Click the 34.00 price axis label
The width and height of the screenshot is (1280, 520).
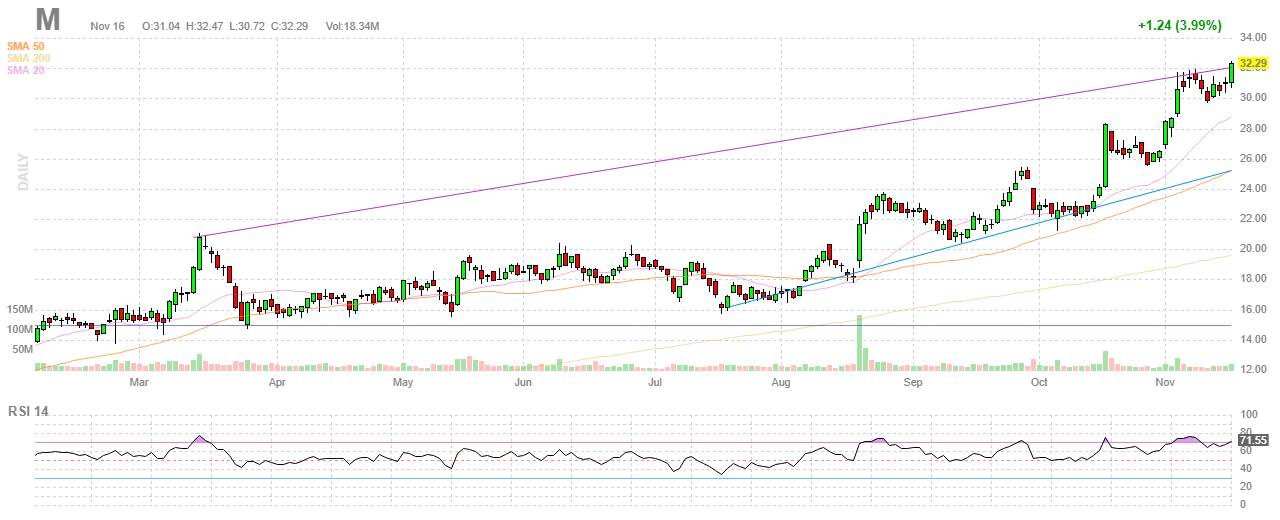click(1252, 38)
